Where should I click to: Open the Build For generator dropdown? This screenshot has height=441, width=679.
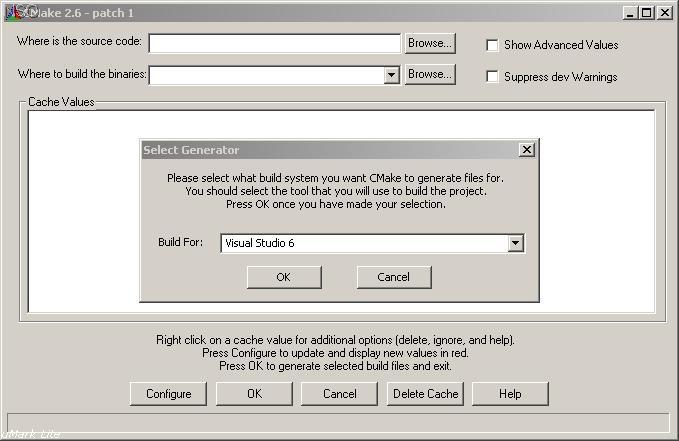point(515,243)
